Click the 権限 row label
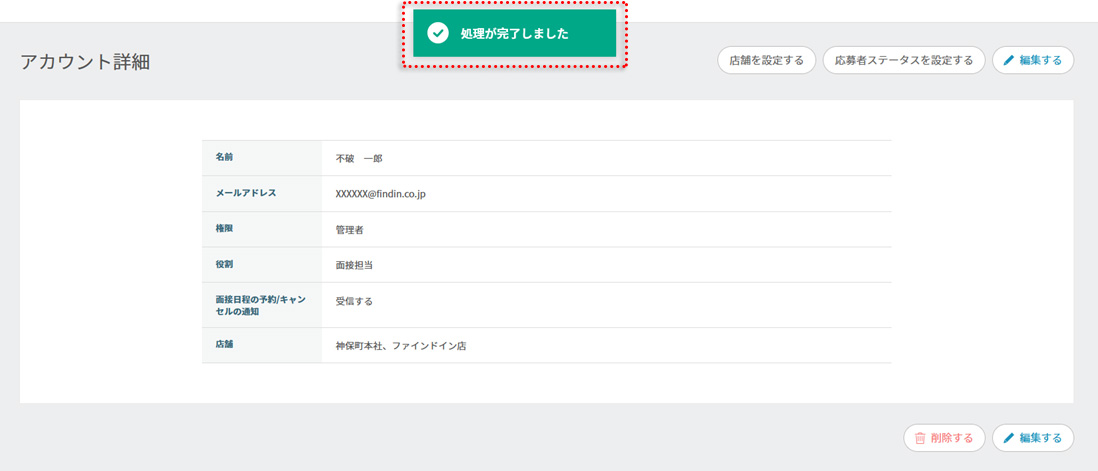The width and height of the screenshot is (1098, 471). [224, 229]
